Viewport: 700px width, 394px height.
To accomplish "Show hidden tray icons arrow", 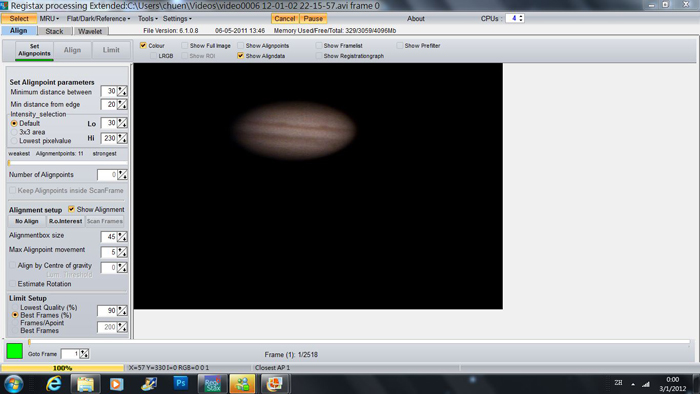I will [x=633, y=384].
